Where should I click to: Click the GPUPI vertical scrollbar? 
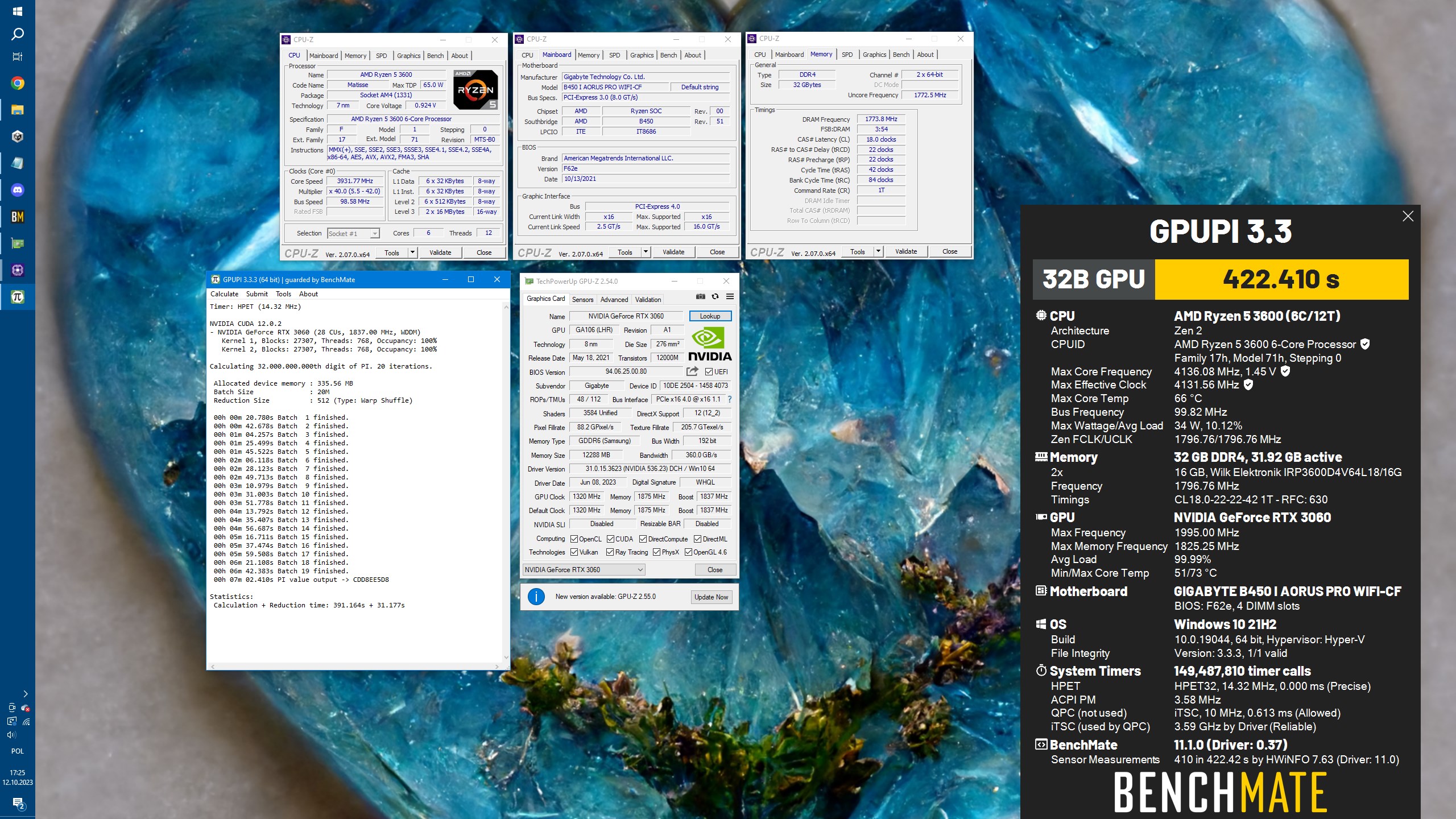point(506,483)
